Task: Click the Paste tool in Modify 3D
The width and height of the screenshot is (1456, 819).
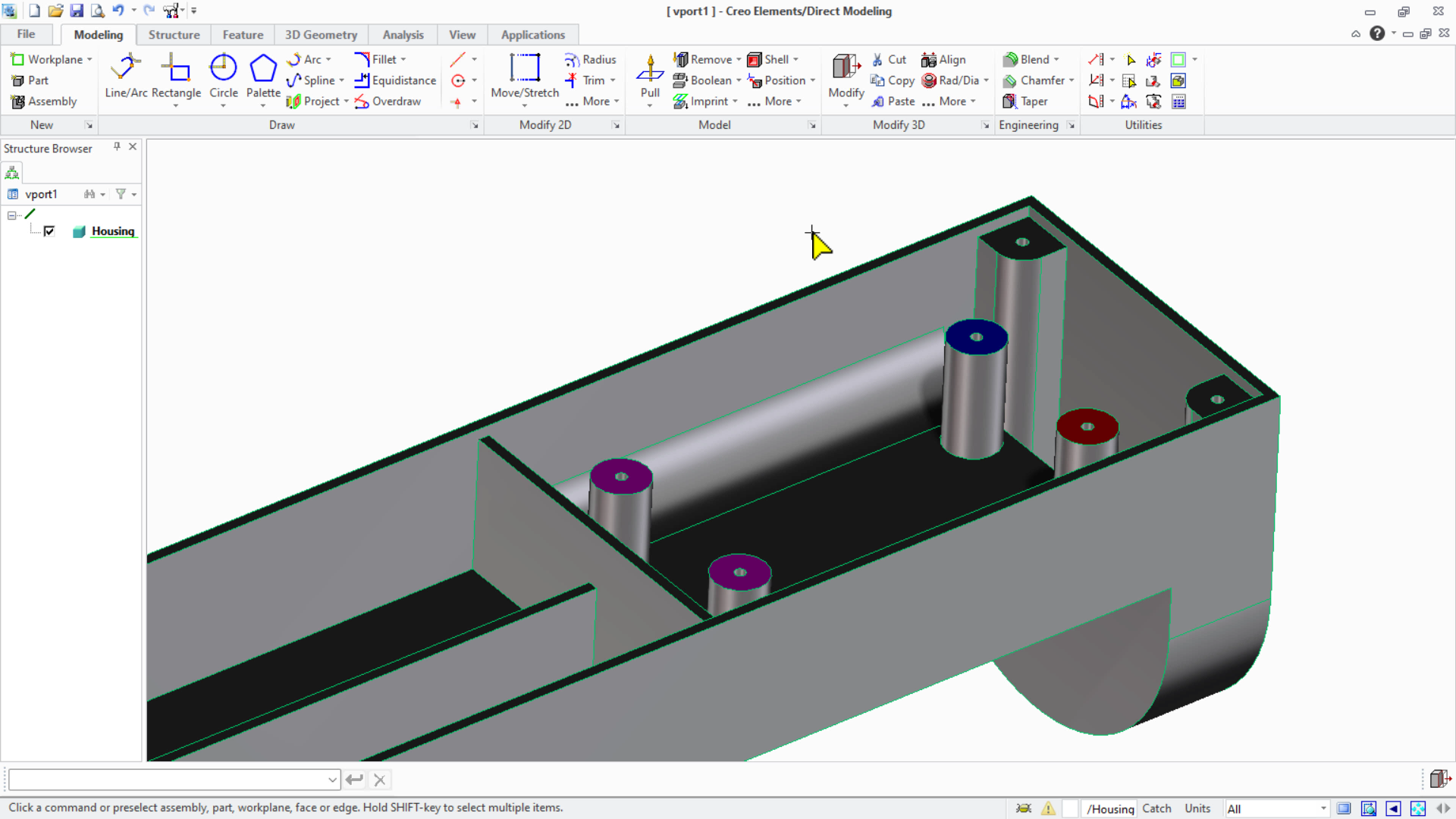Action: point(893,101)
